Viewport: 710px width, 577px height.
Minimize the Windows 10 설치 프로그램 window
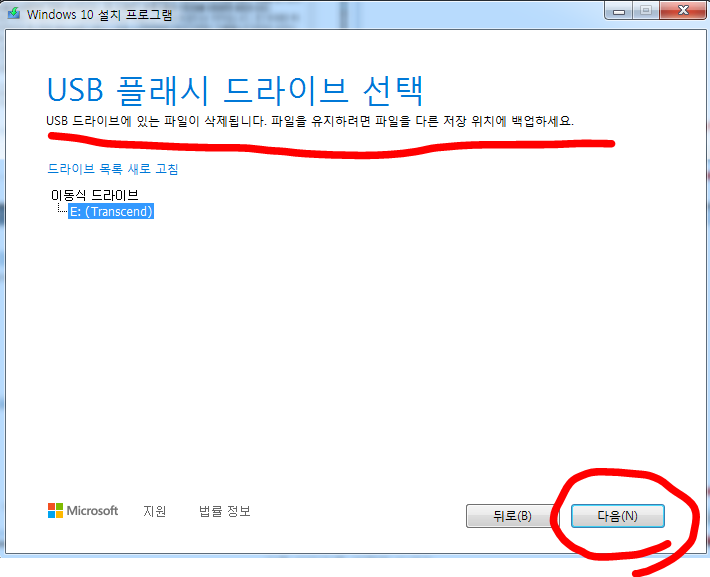pyautogui.click(x=619, y=10)
